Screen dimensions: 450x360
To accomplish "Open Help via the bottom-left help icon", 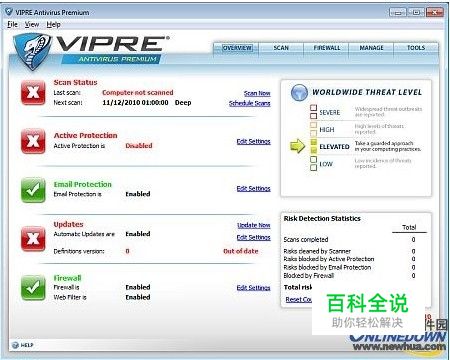I will (x=15, y=345).
